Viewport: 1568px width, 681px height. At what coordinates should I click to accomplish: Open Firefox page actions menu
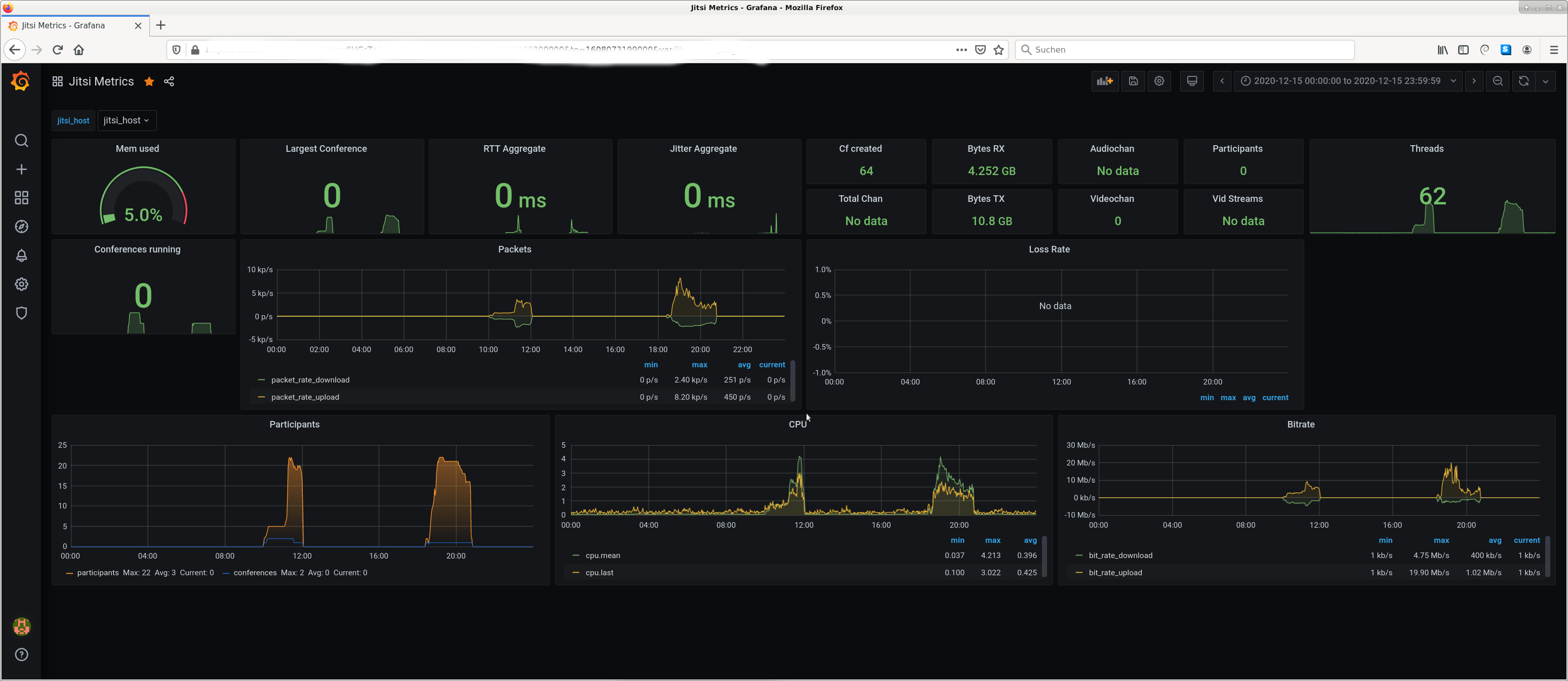click(961, 50)
